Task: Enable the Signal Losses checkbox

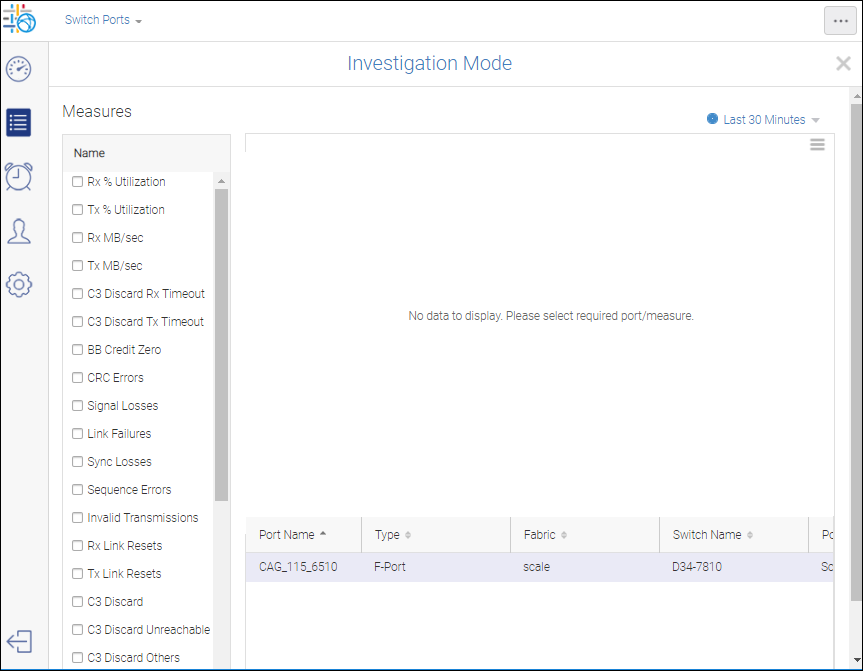Action: coord(78,406)
